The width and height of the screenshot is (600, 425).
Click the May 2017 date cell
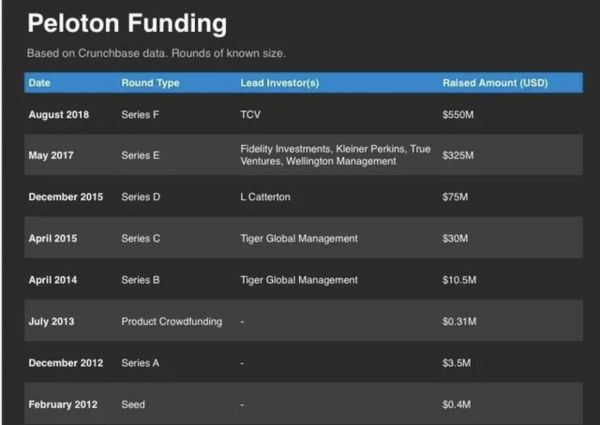point(51,156)
